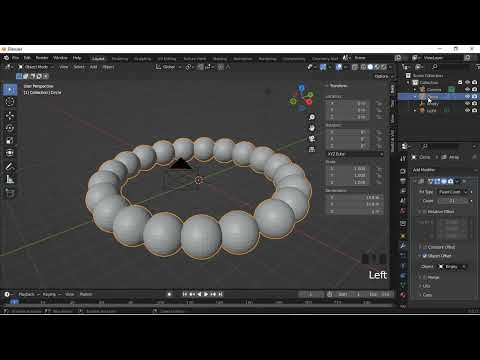Screen dimensions: 480x360
Task: Toggle camera view with the camera icon
Action: (312, 139)
